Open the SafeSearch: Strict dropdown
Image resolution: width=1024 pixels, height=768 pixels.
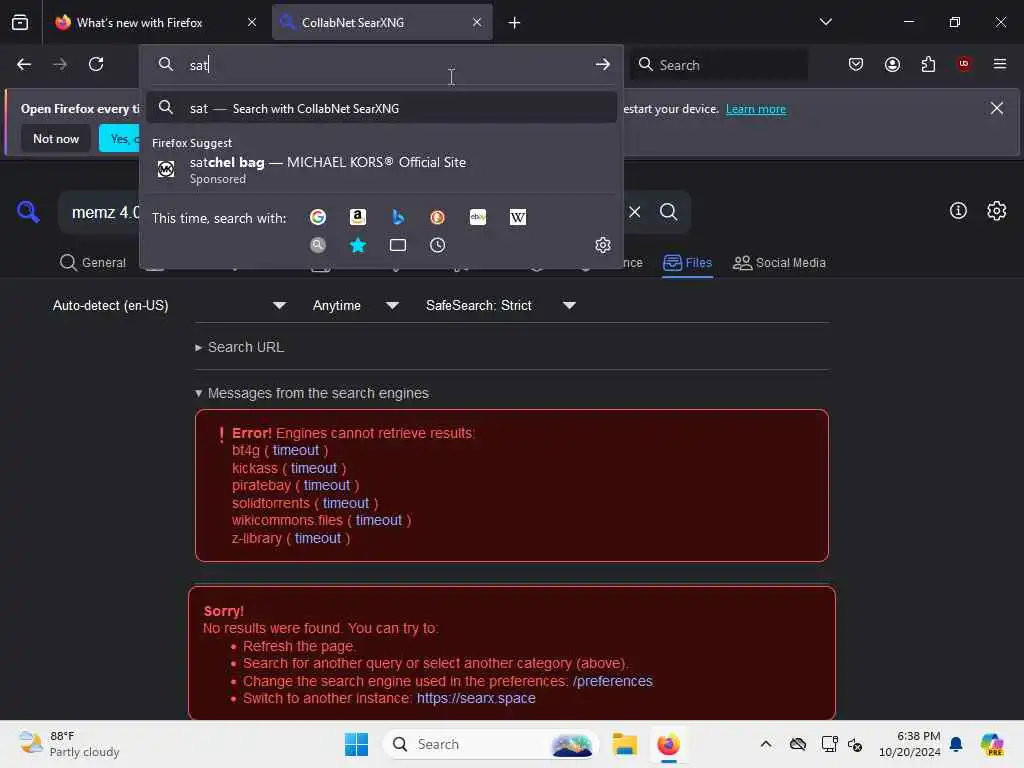tap(500, 305)
